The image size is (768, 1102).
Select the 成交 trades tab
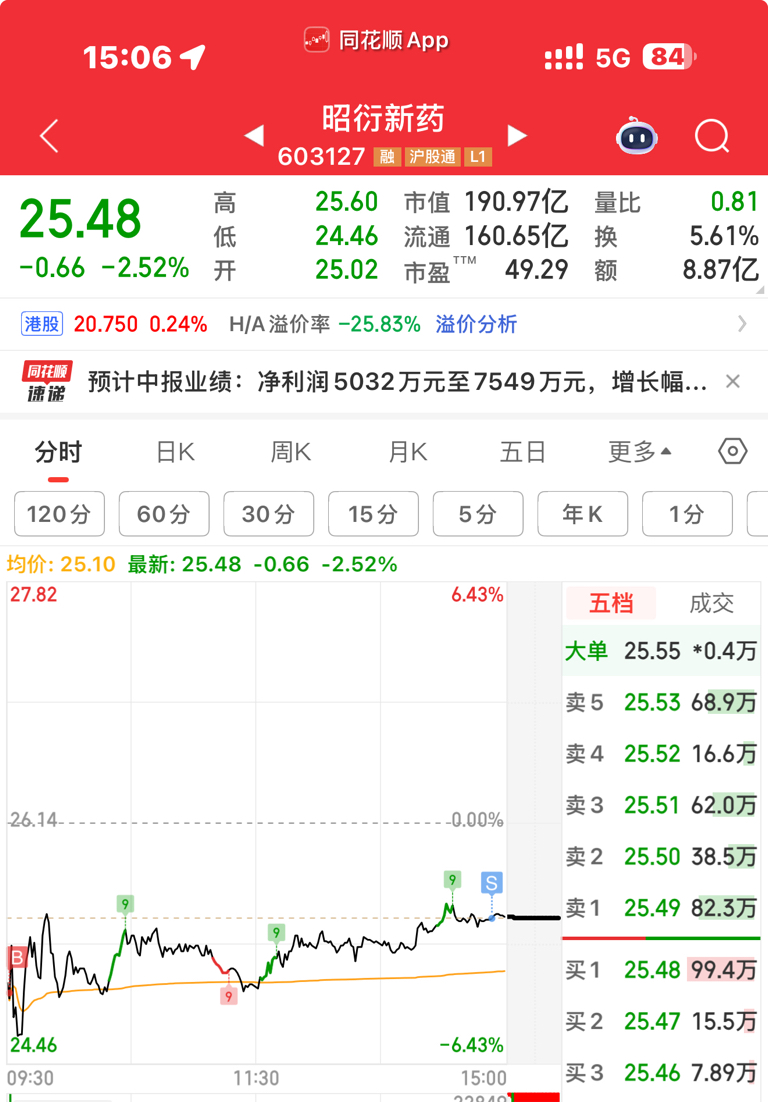tap(711, 603)
